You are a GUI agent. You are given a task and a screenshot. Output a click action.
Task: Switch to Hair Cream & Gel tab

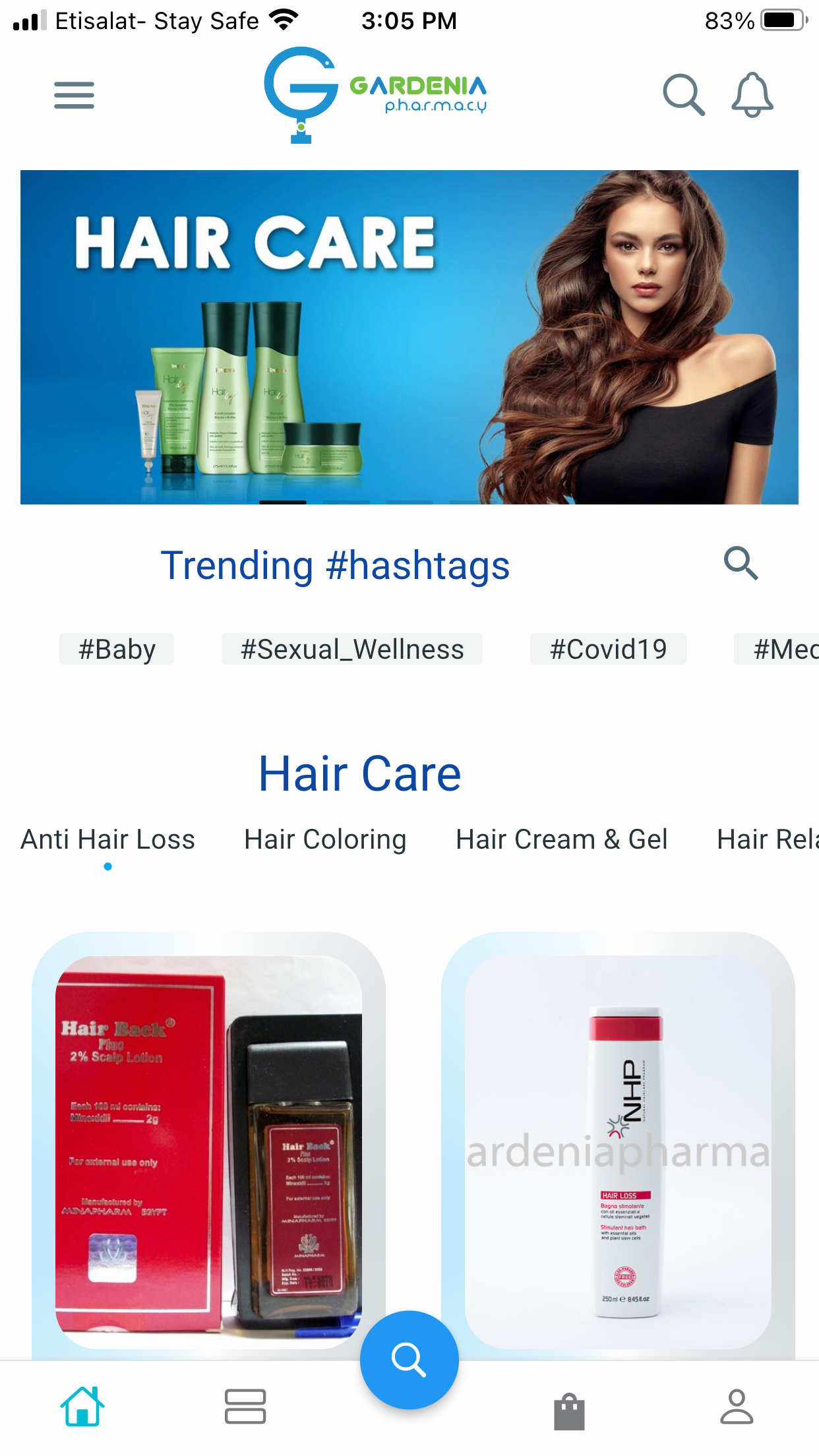click(562, 839)
